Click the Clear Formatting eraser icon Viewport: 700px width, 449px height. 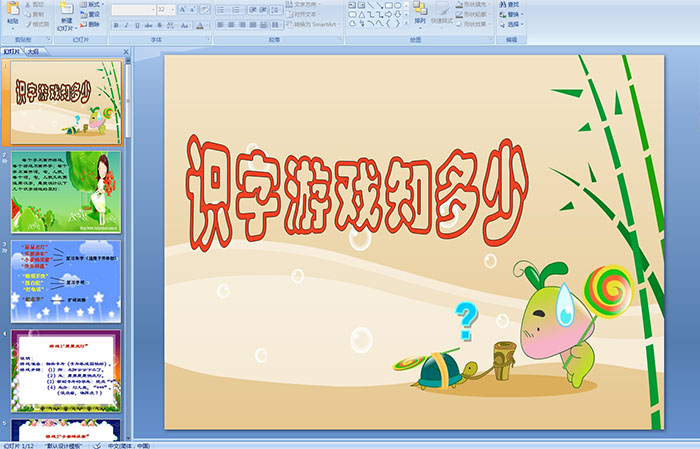(x=205, y=9)
